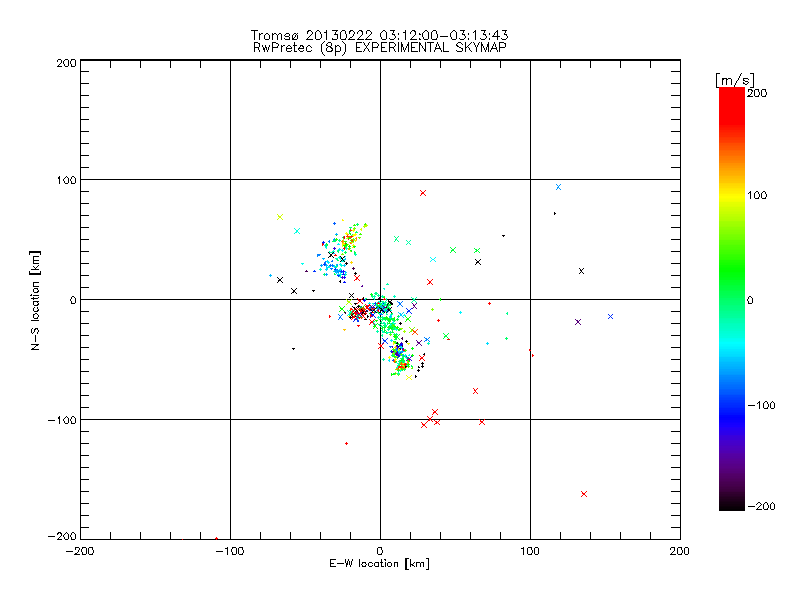Select the blue -100 m/s band on the colorbar

click(x=732, y=405)
